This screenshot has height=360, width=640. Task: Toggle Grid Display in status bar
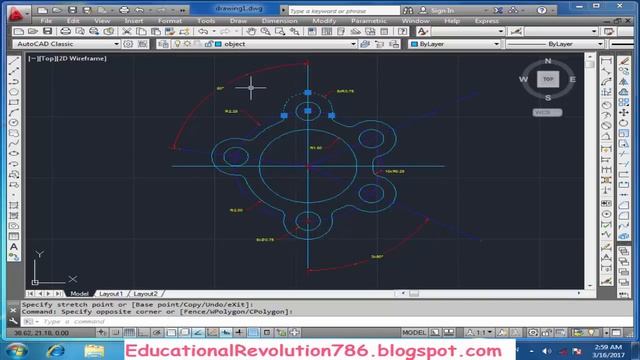[x=129, y=333]
